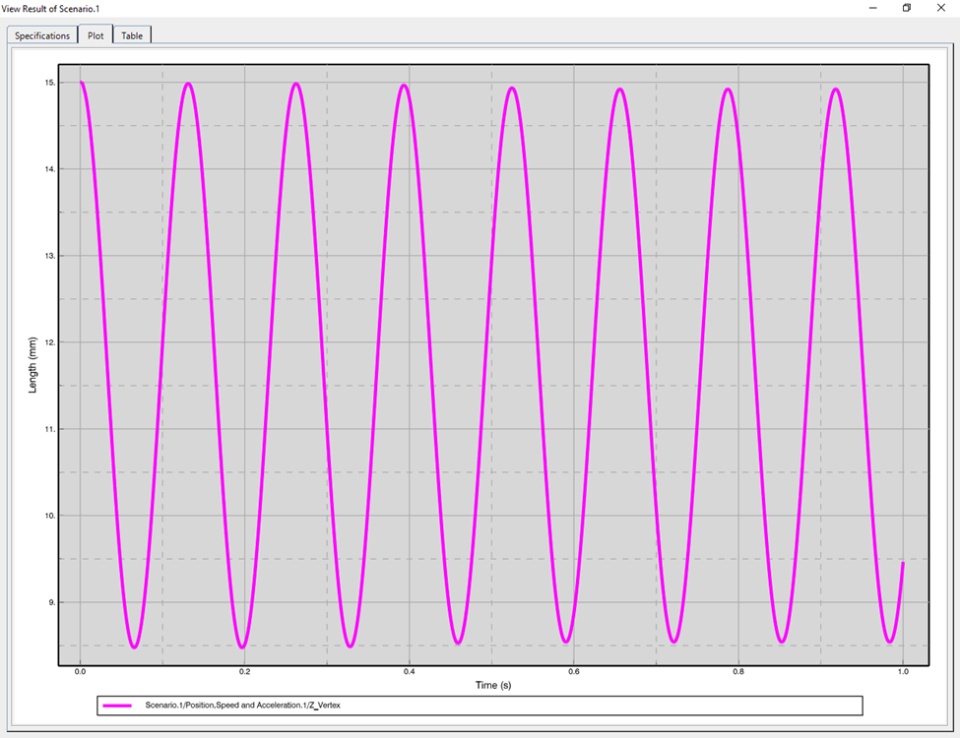The width and height of the screenshot is (960, 738).
Task: Click the window title View Result of Scenario.1
Action: coord(50,9)
